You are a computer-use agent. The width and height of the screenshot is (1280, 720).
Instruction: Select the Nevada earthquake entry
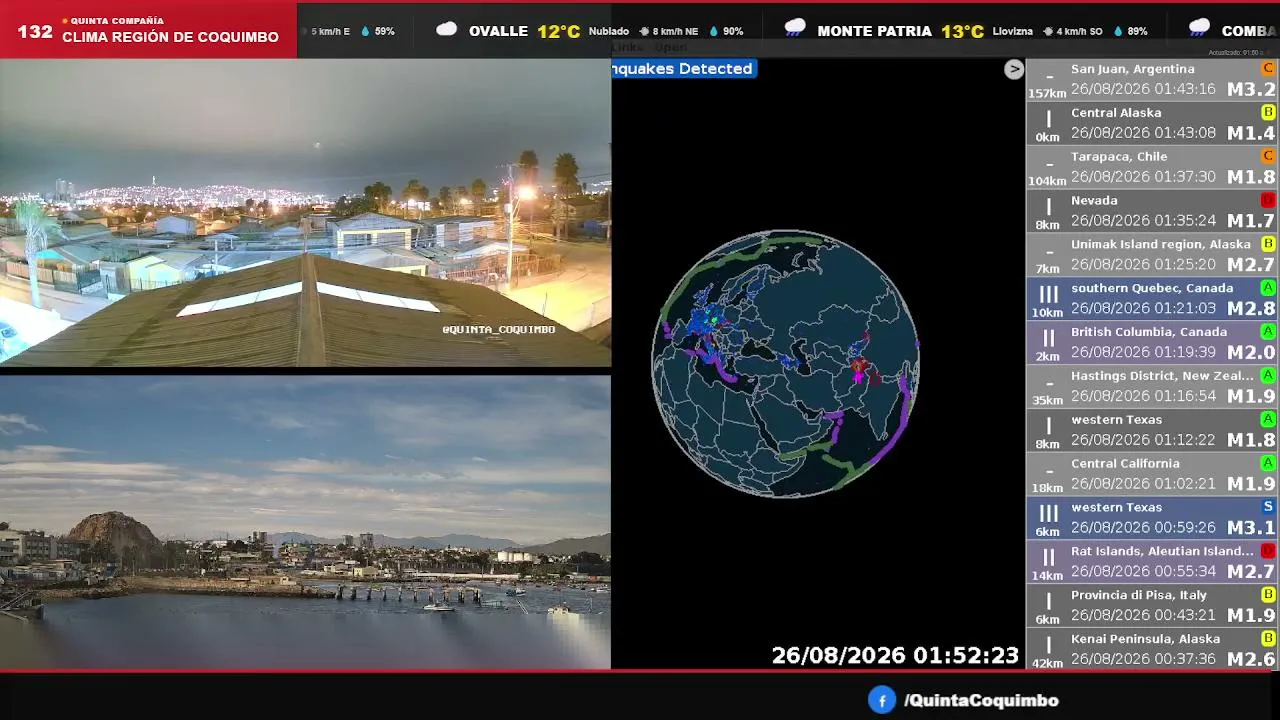(x=1152, y=211)
